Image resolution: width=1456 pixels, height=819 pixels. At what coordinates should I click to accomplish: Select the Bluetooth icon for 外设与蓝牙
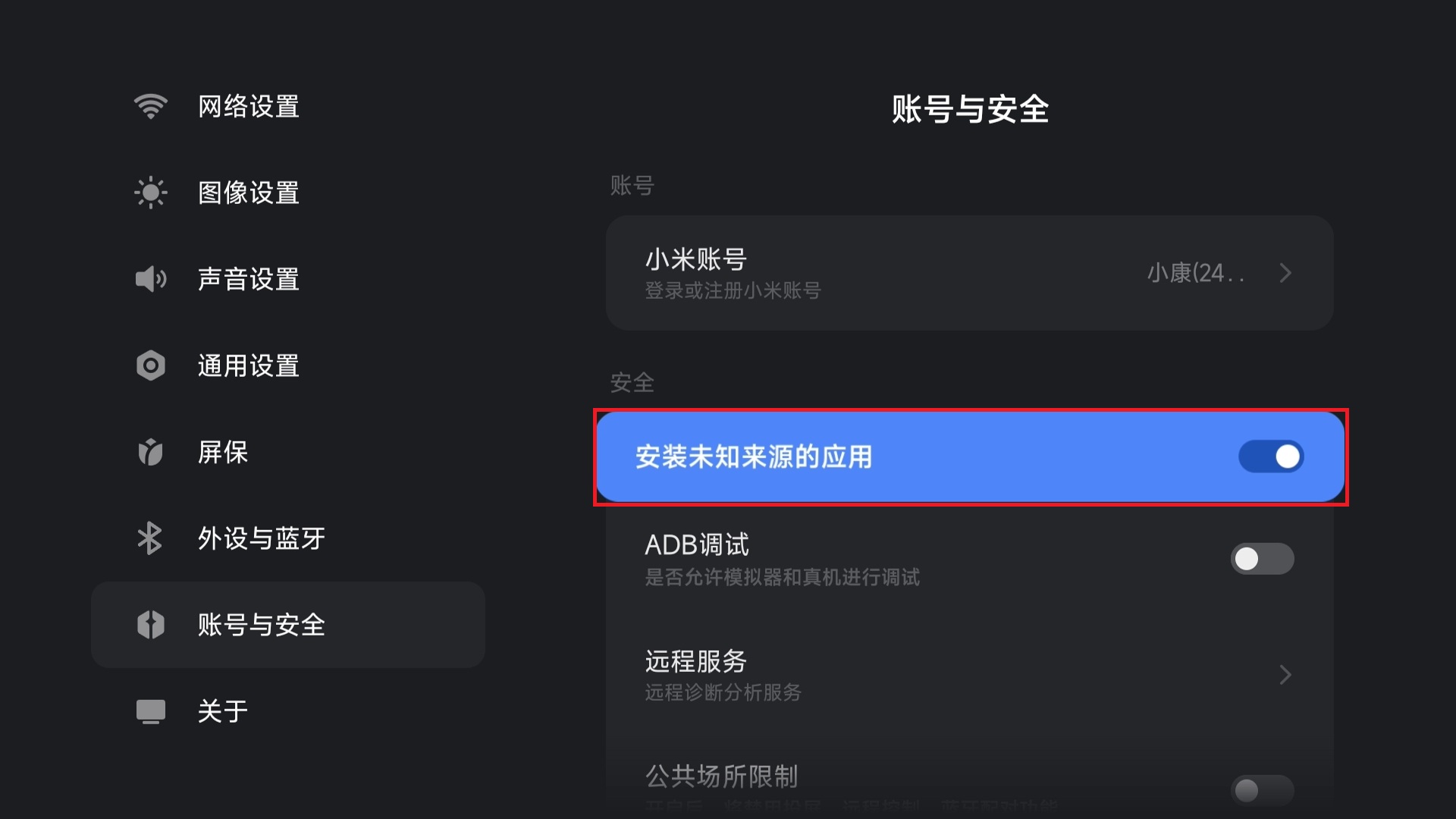pos(151,538)
